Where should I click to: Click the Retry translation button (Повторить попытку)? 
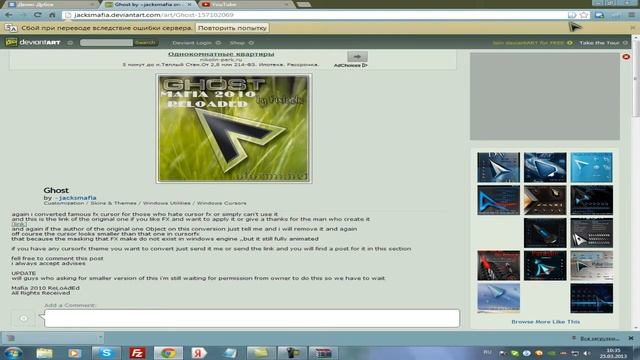click(x=232, y=28)
